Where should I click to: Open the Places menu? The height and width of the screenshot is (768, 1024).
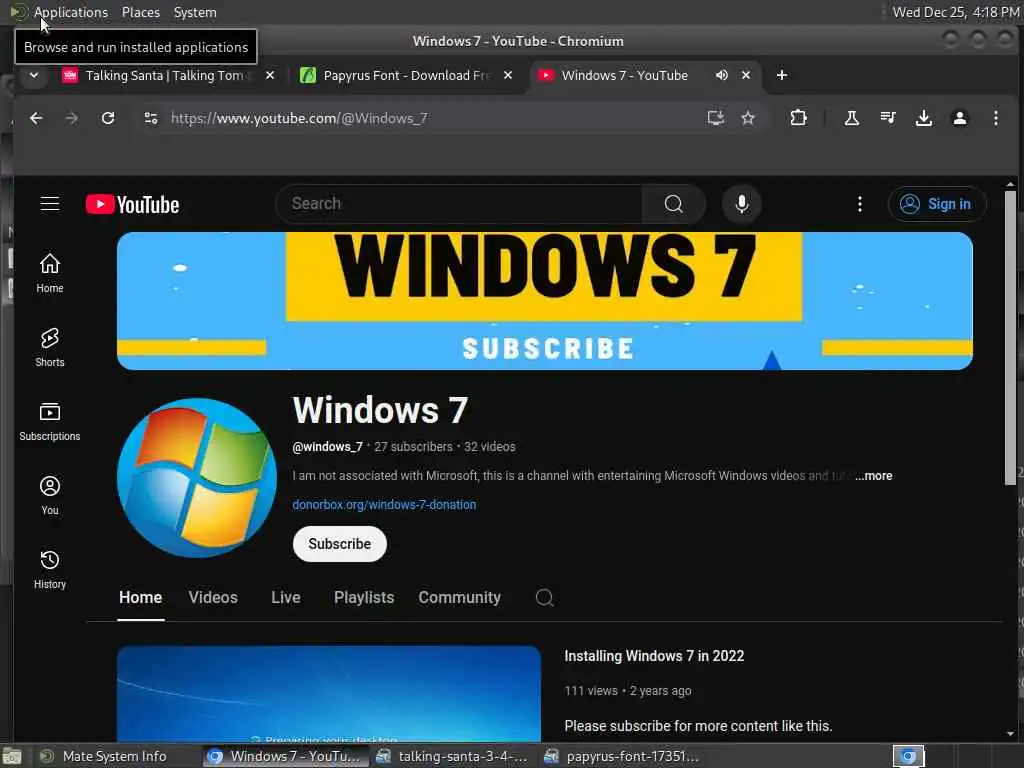click(140, 12)
